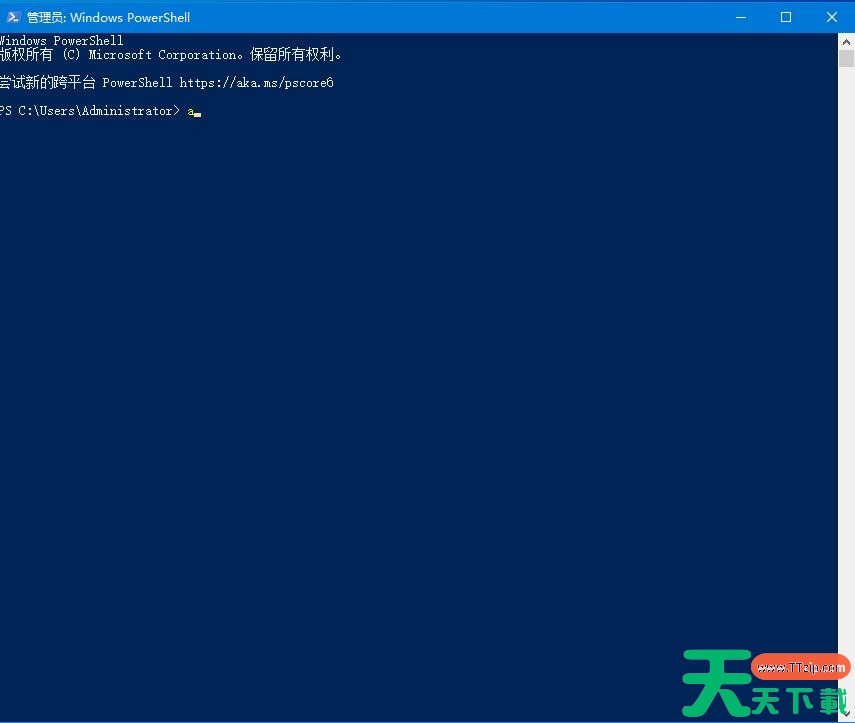Click the typed letter a at the prompt
Image resolution: width=855 pixels, height=723 pixels.
coord(191,111)
